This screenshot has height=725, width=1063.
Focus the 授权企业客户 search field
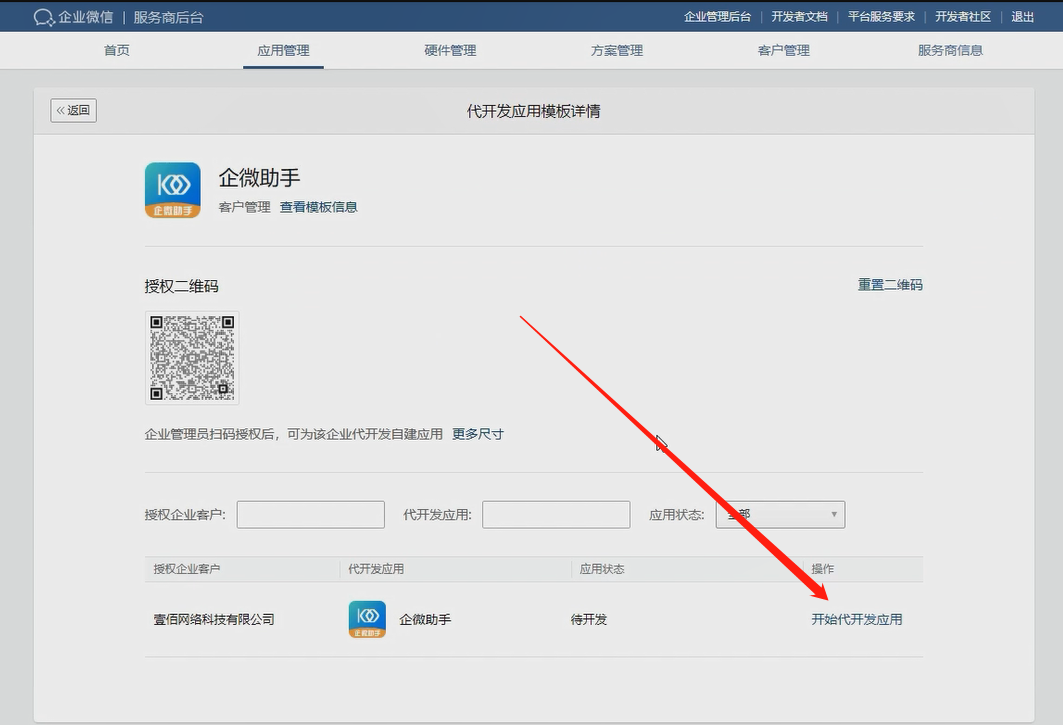[310, 515]
